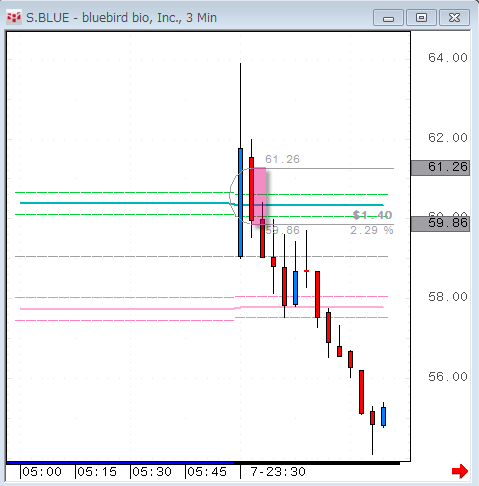The height and width of the screenshot is (486, 479).
Task: Click the 56.00 price axis label
Action: click(x=448, y=377)
